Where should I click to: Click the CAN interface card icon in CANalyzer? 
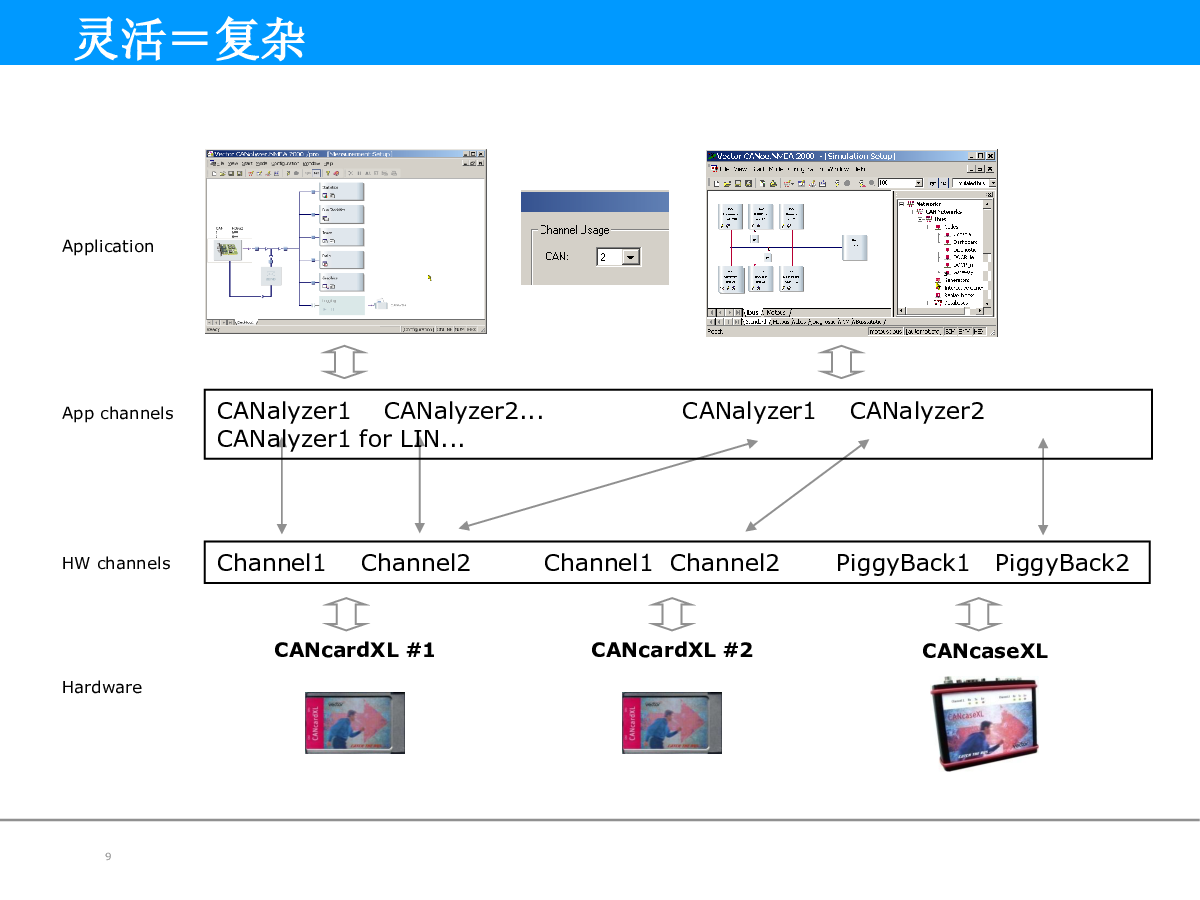[228, 250]
